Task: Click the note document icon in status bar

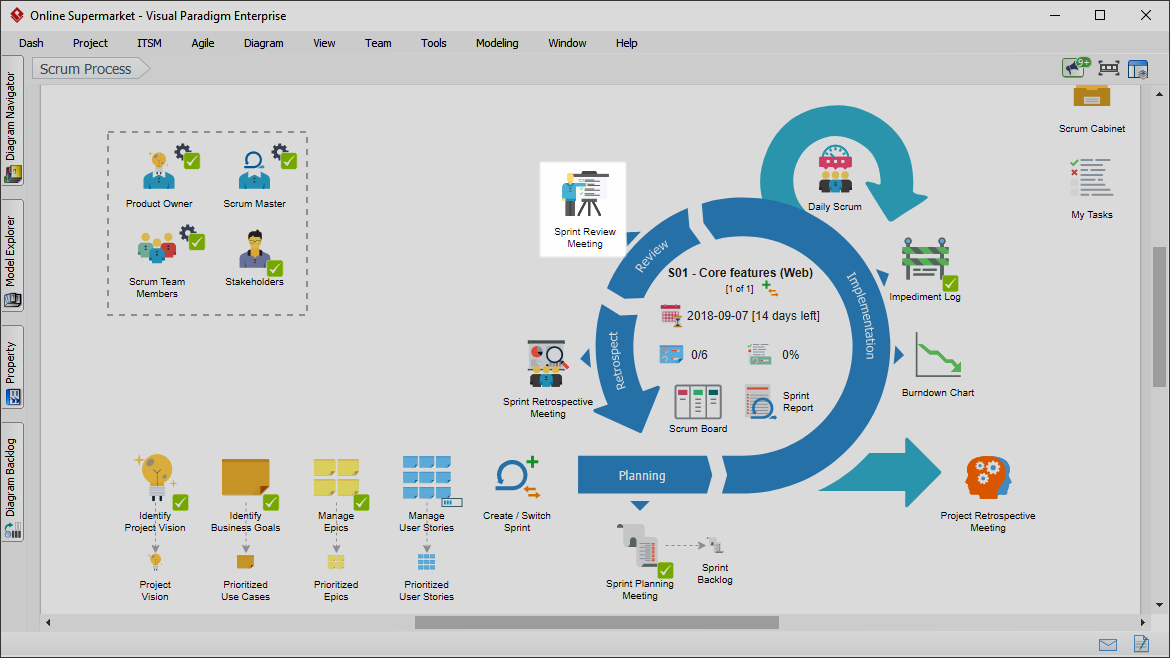Action: 1141,643
